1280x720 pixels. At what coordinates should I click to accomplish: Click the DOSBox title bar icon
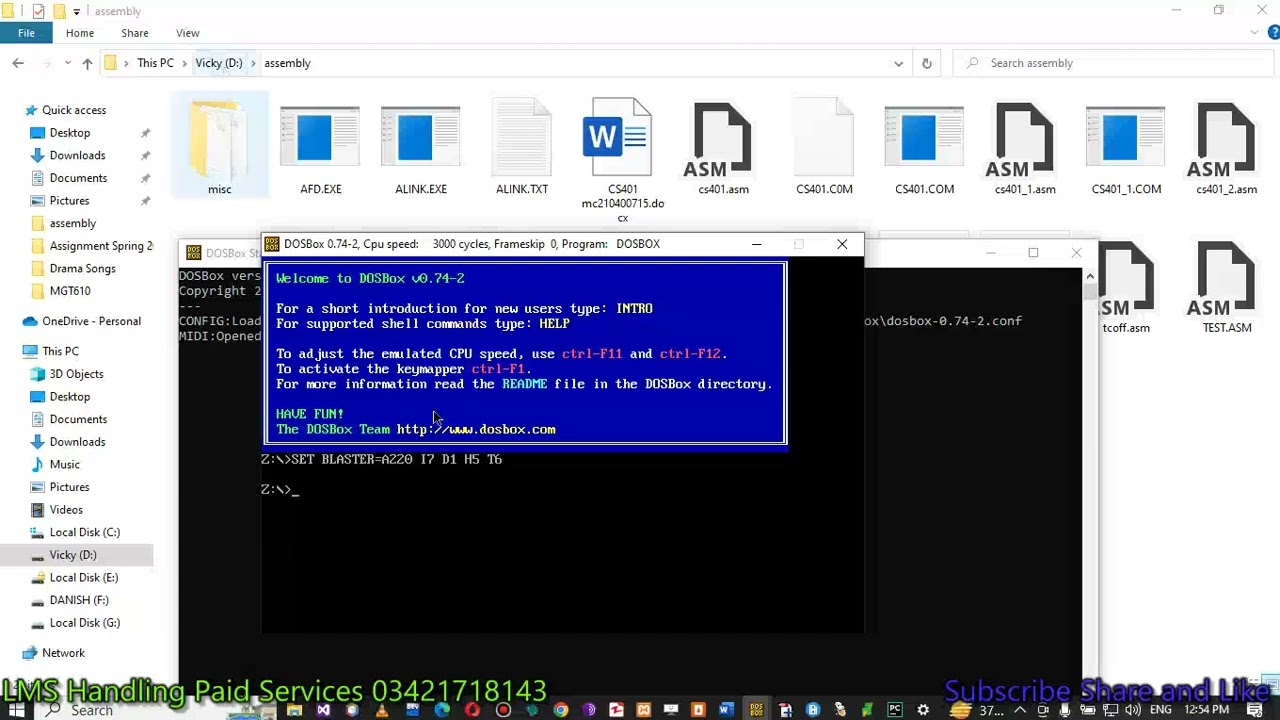click(273, 244)
